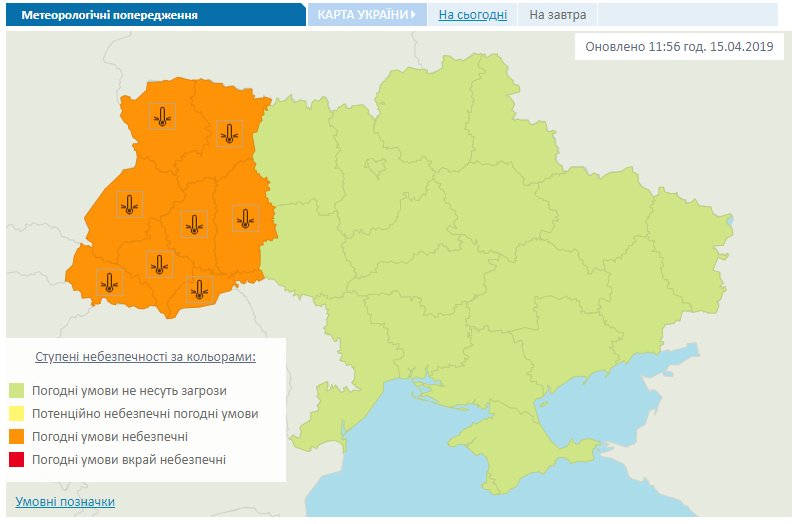Click the yellow legend swatch for potentially dangerous
792x524 pixels.
[x=17, y=413]
